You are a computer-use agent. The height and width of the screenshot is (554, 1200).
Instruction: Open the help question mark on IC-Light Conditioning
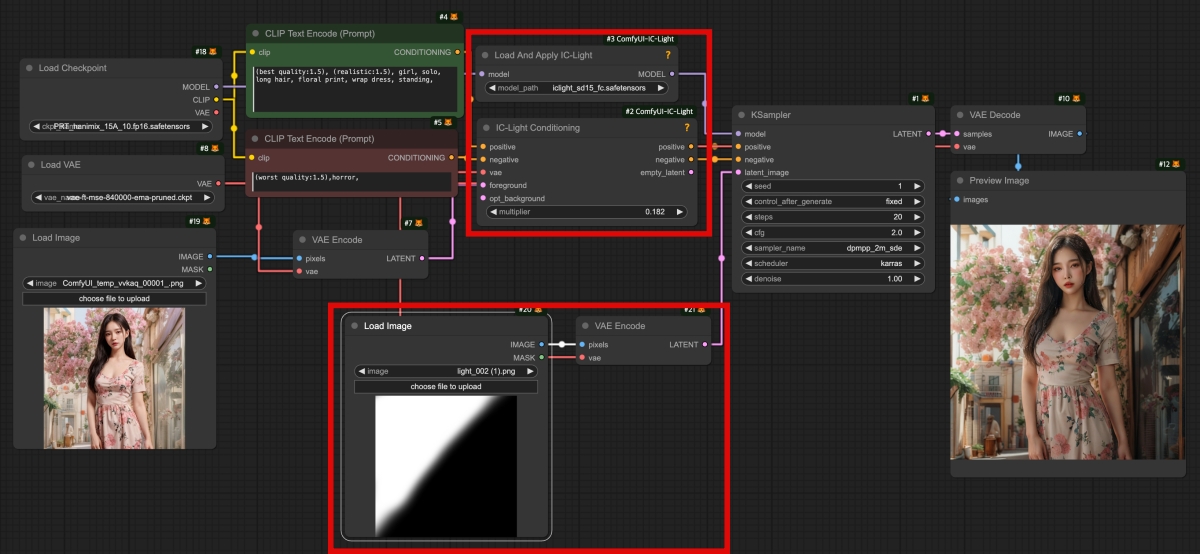pyautogui.click(x=686, y=128)
